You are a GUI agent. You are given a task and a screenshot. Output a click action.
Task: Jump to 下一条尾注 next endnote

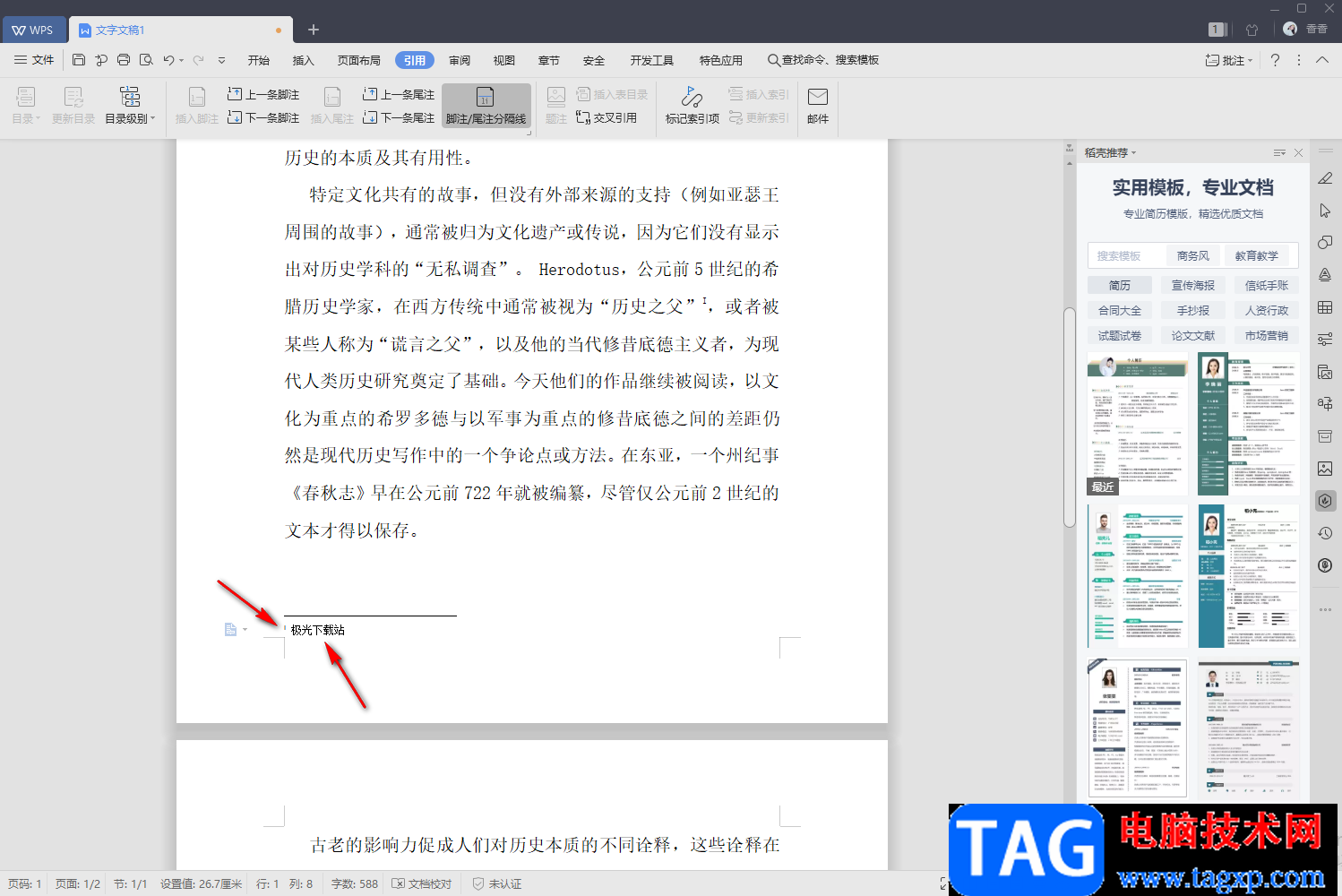click(x=399, y=117)
